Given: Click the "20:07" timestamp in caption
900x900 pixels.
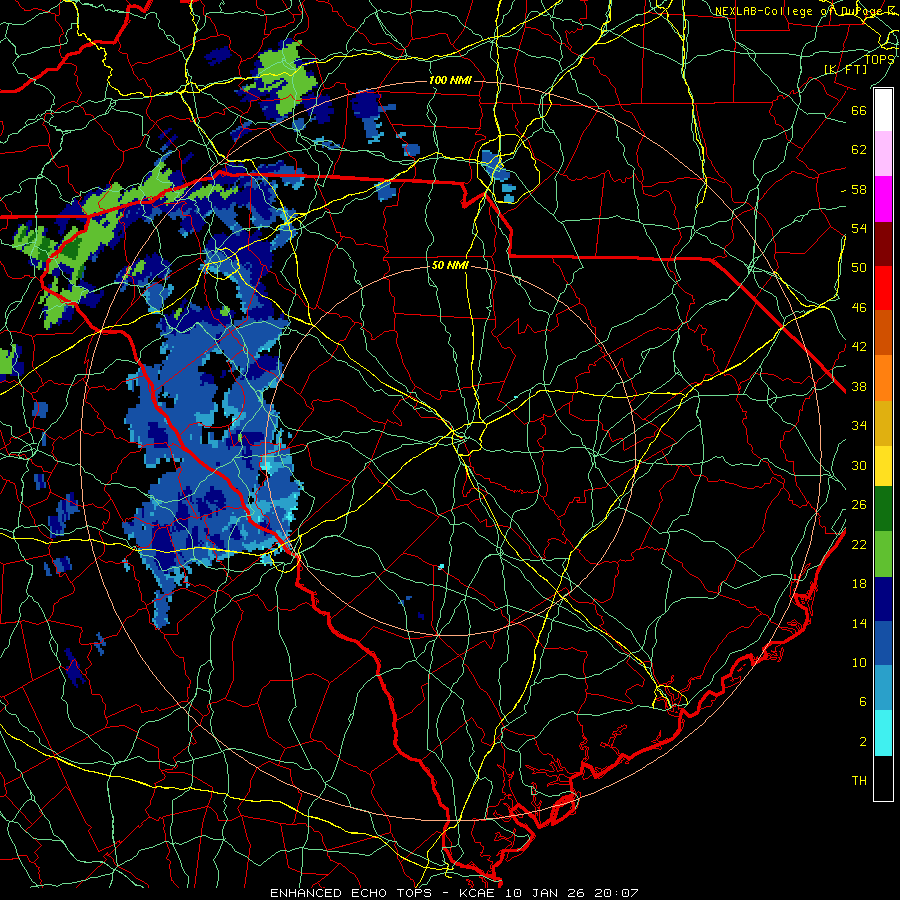Looking at the screenshot, I should pyautogui.click(x=615, y=893).
